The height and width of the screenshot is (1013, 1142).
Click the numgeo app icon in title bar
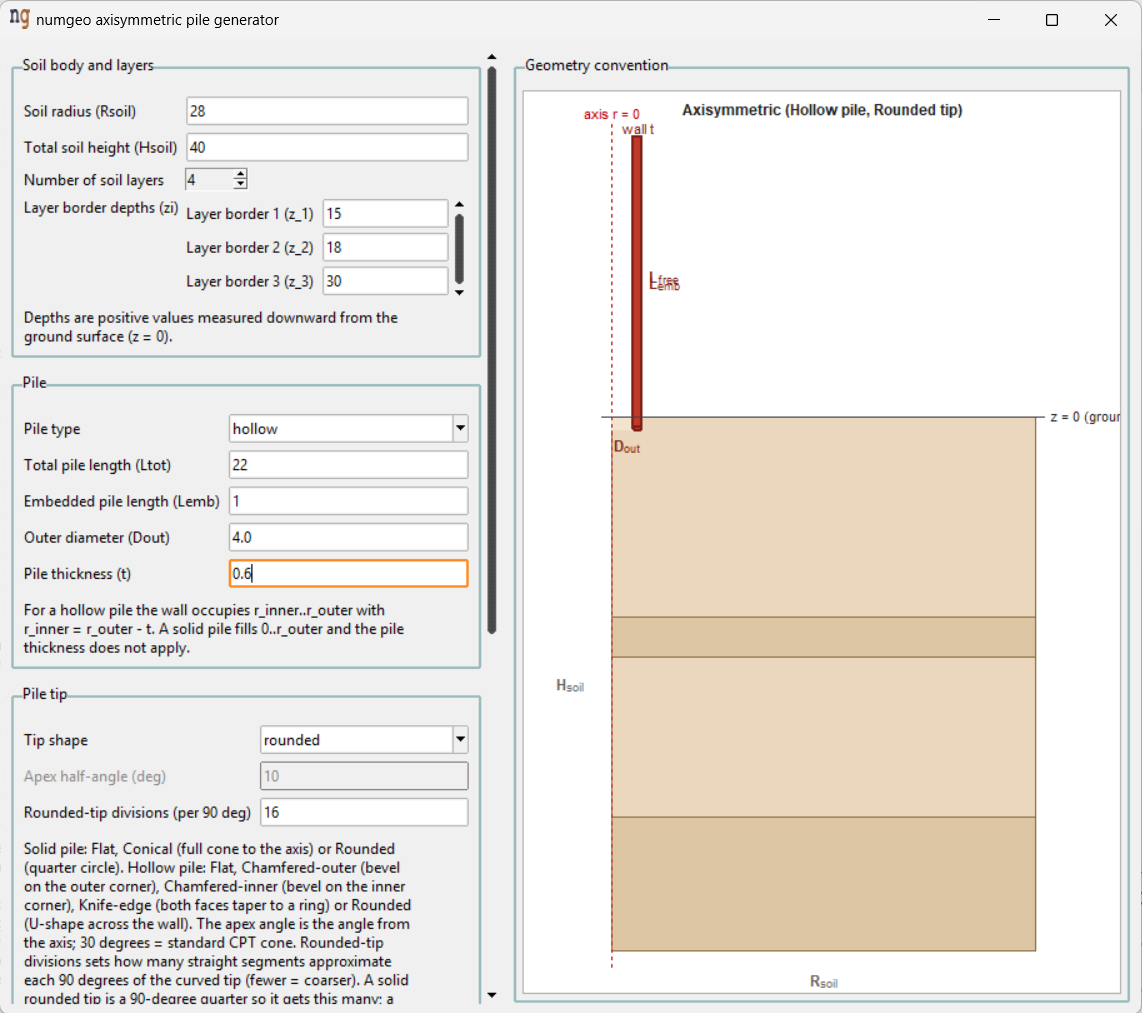tap(20, 18)
